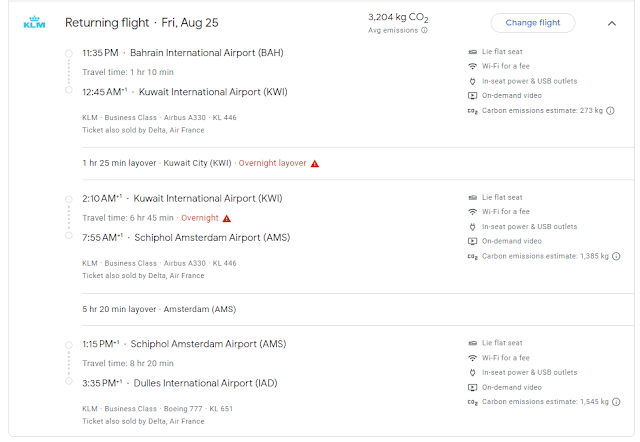Click the red warning triangle after Overnight layover

[x=315, y=162]
